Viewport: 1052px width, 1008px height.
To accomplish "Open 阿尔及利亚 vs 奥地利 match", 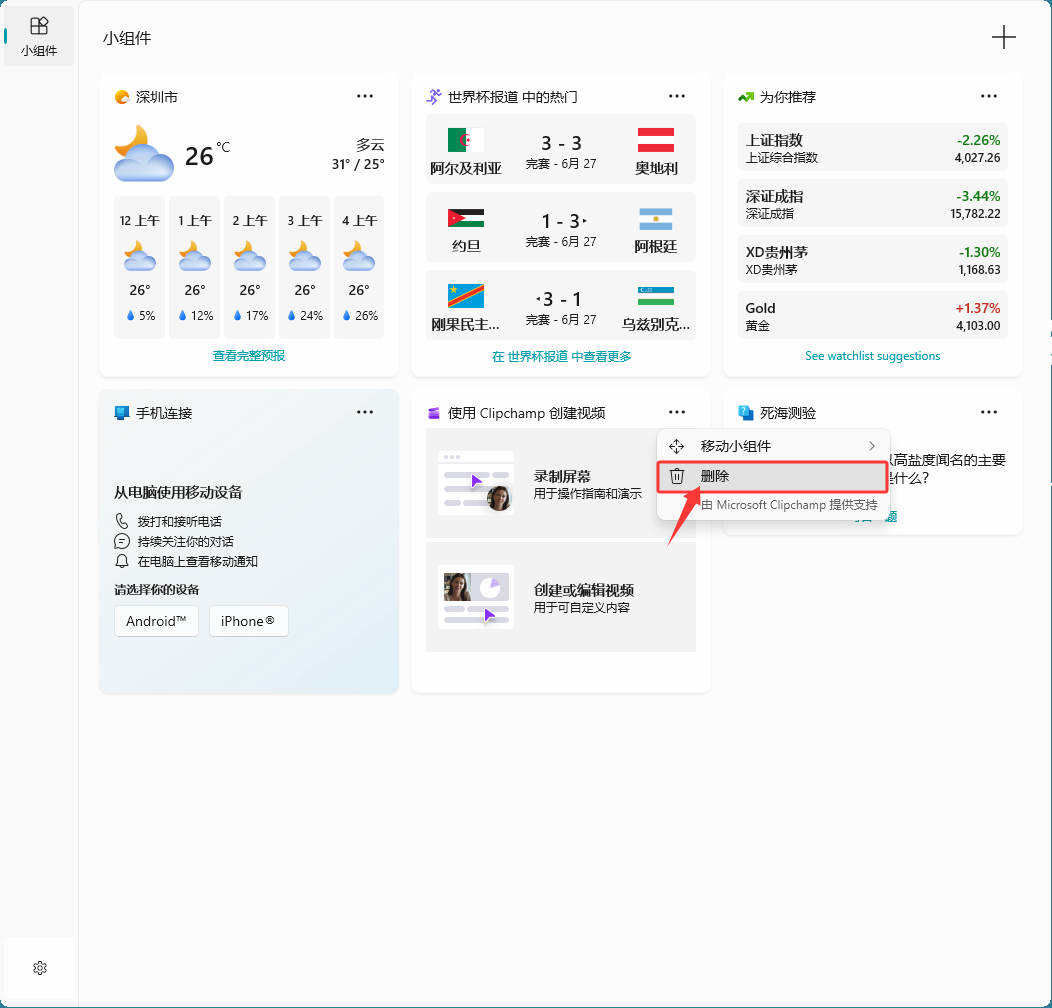I will coord(561,149).
